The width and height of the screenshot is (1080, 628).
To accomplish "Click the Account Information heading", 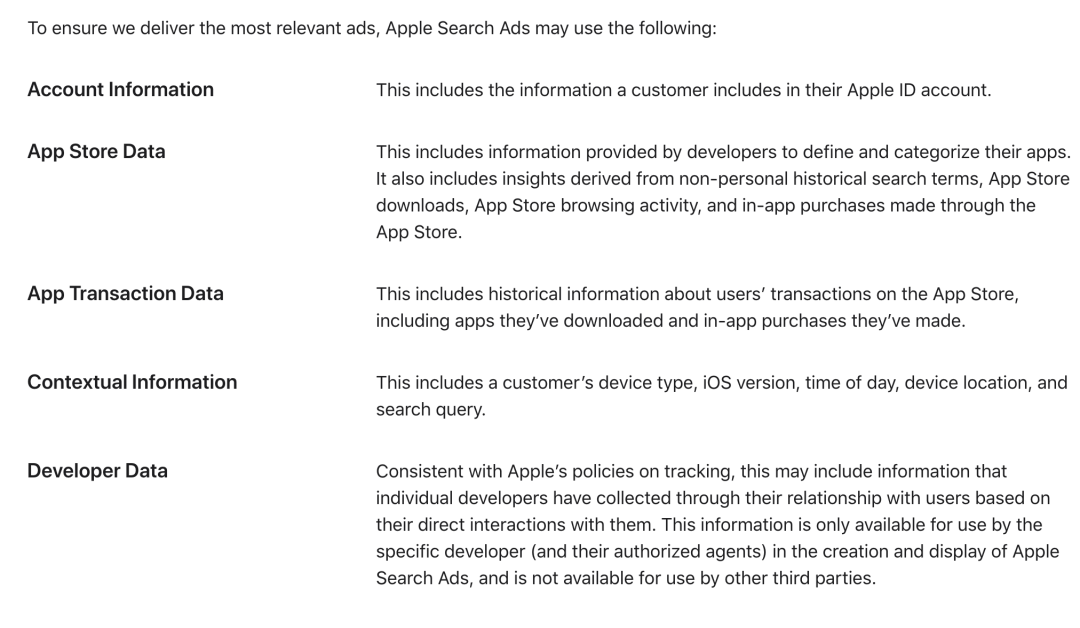I will [x=120, y=90].
